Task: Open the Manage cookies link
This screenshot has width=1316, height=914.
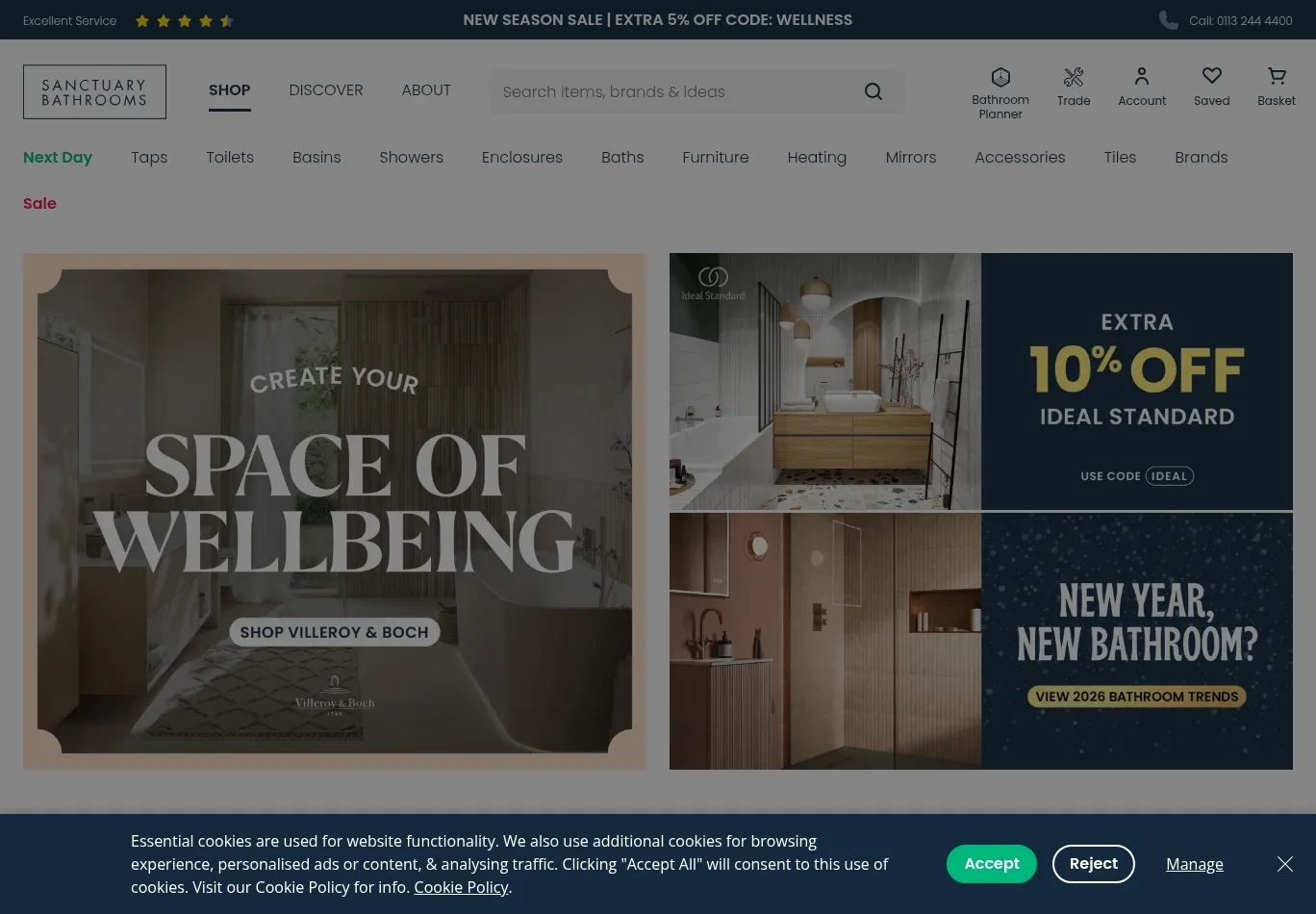Action: point(1195,864)
